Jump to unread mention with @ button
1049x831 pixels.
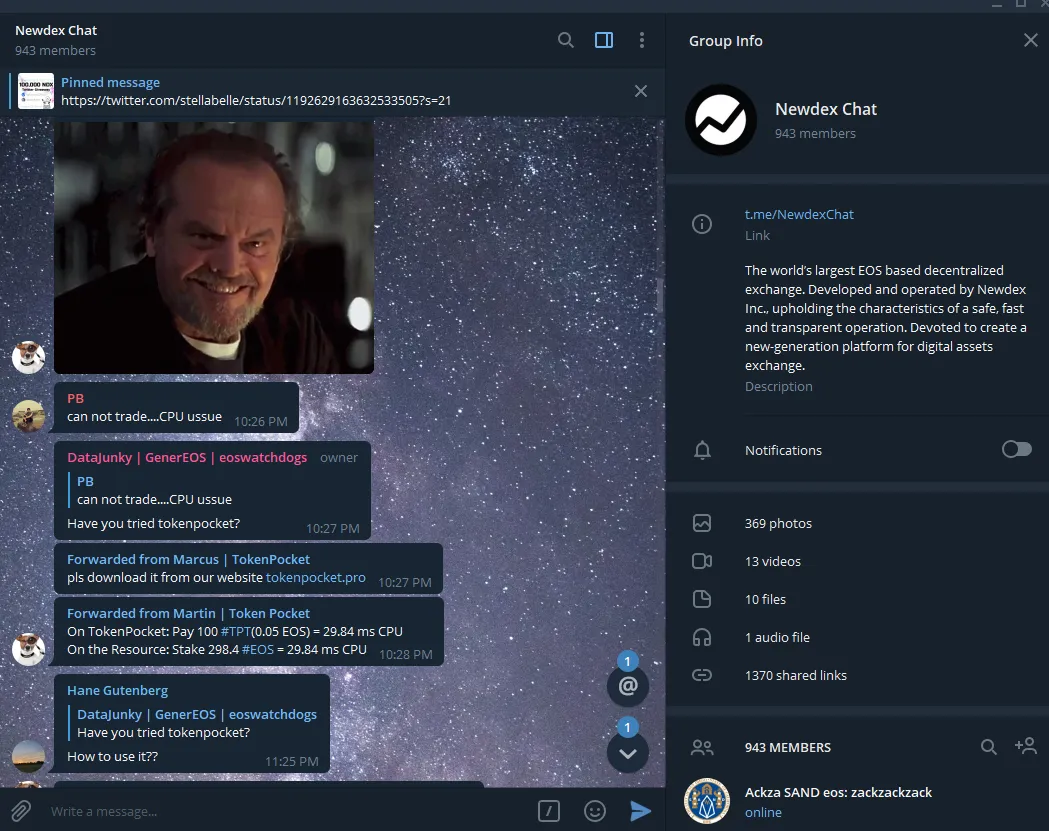pos(628,686)
